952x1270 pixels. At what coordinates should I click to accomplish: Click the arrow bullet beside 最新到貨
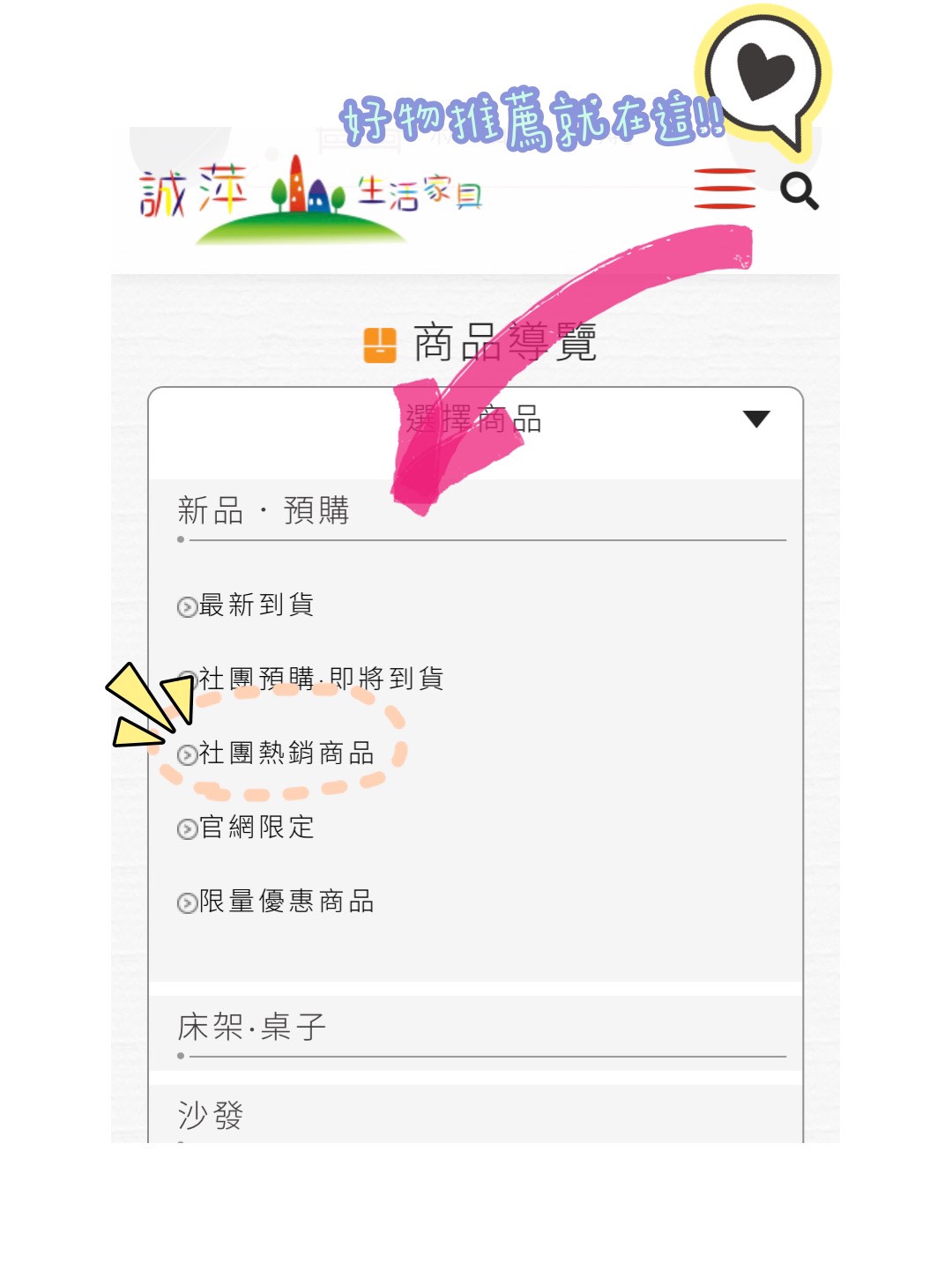click(187, 607)
